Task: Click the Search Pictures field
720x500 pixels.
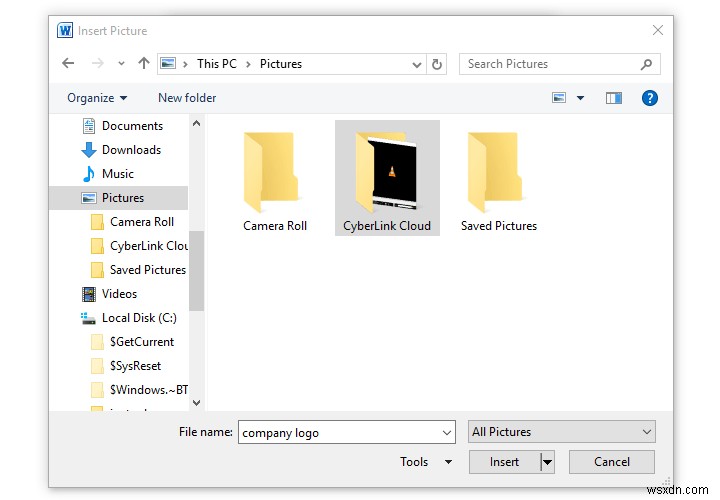Action: pos(559,64)
